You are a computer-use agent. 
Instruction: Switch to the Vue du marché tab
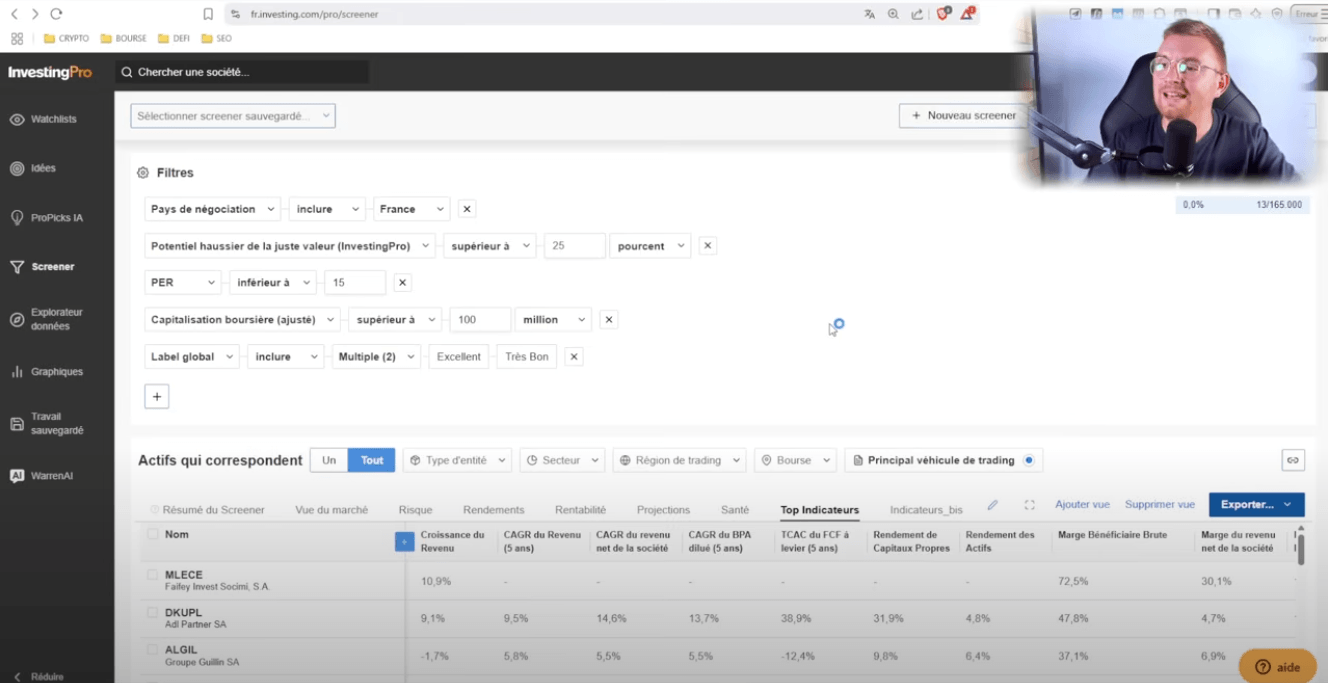(x=332, y=510)
